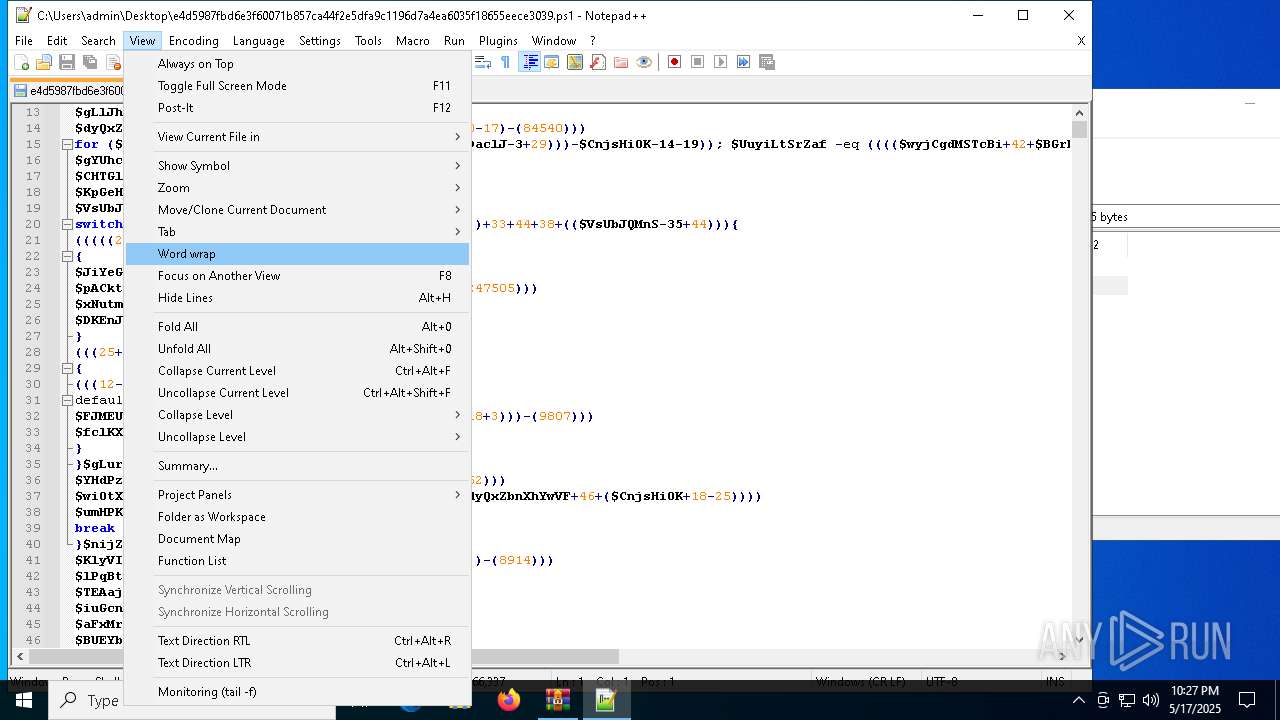Click the vertical scrollbar thumb
Viewport: 1280px width, 720px height.
tap(1079, 130)
